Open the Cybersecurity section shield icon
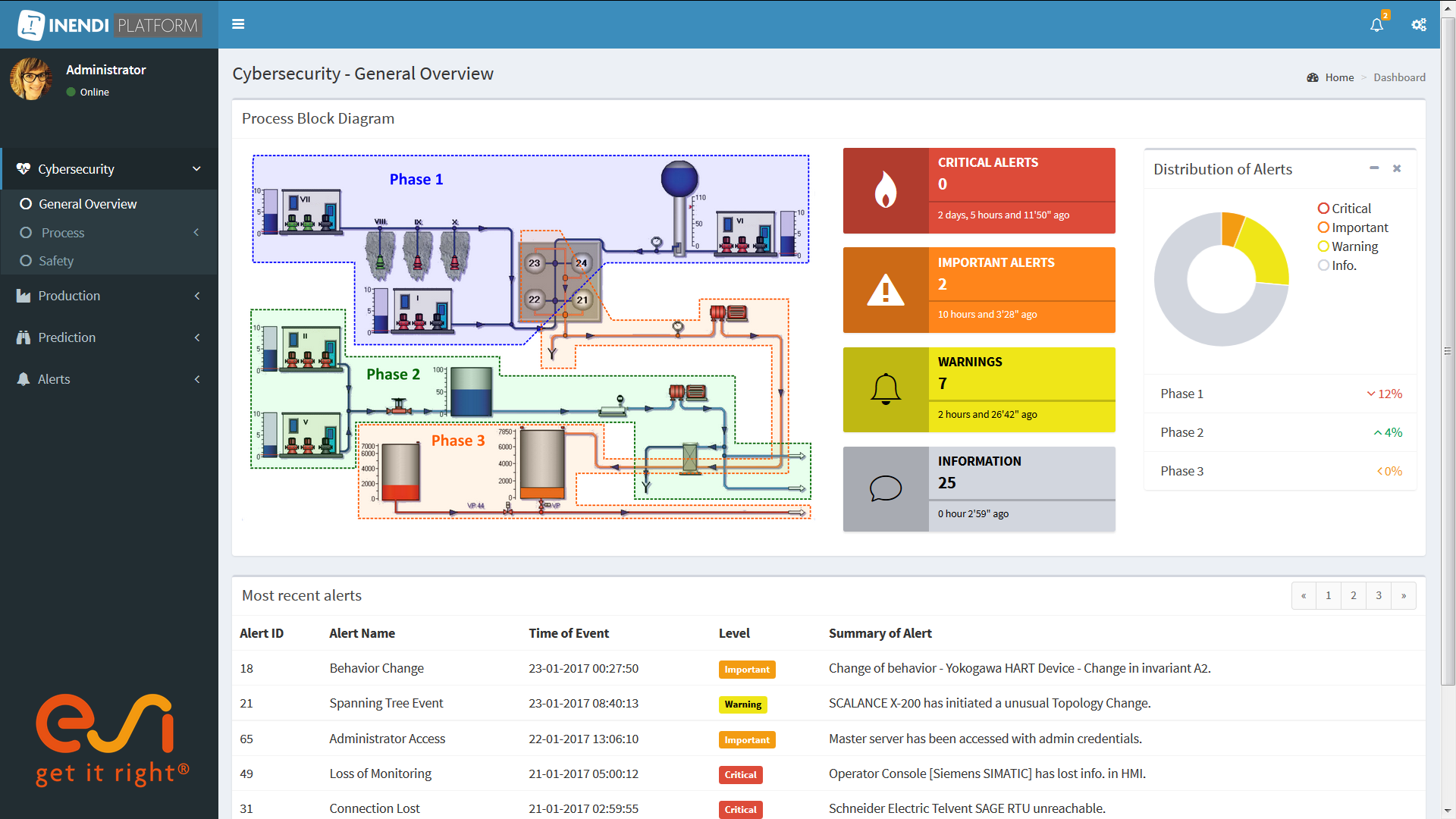Screen dimensions: 1456x819 pos(24,168)
